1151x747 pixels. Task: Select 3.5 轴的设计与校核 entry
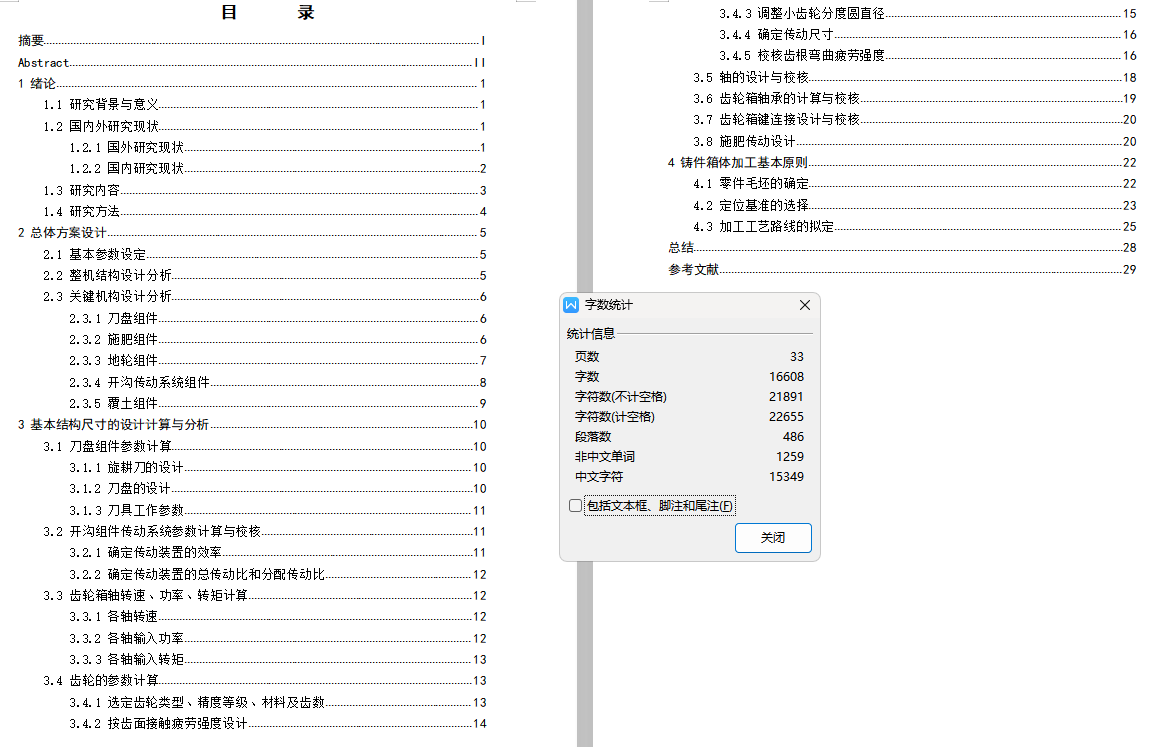coord(915,77)
